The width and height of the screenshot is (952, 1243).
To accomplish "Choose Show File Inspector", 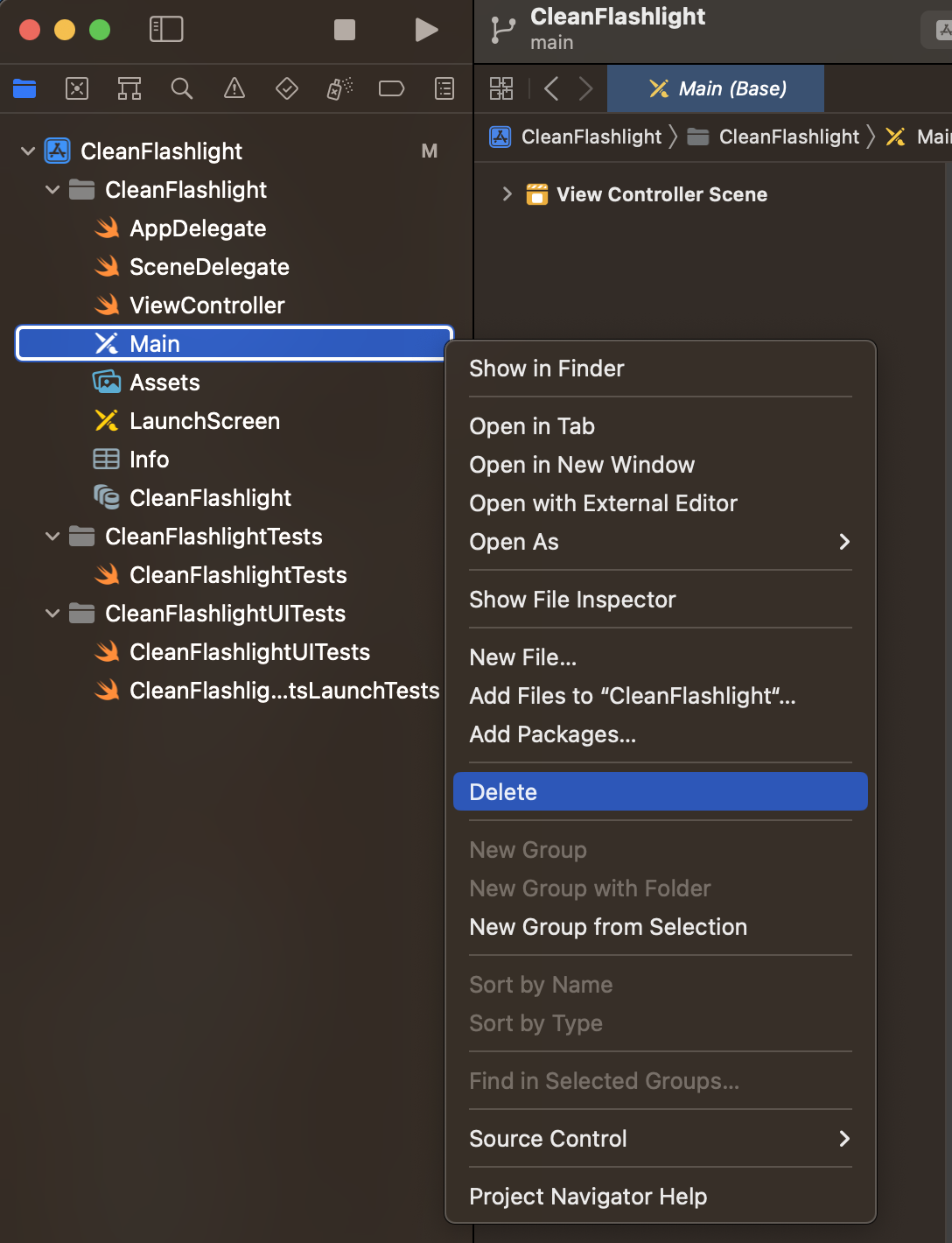I will [x=661, y=600].
